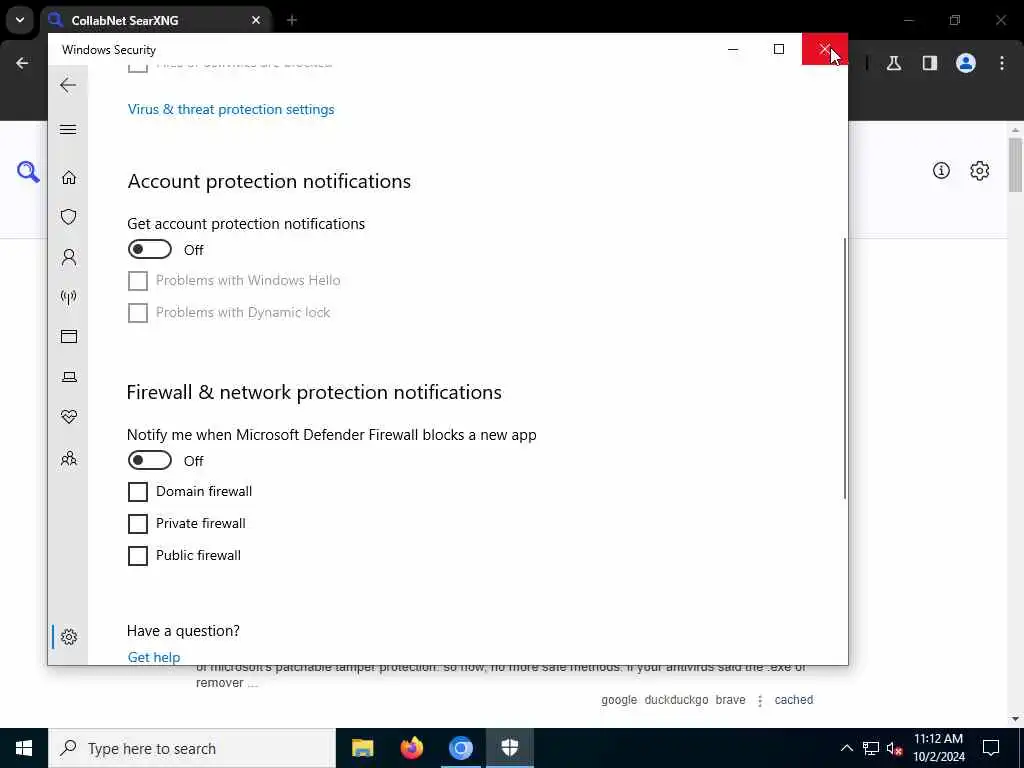Screen dimensions: 1024x768
Task: Open the browser tab search dropdown
Action: (20, 20)
